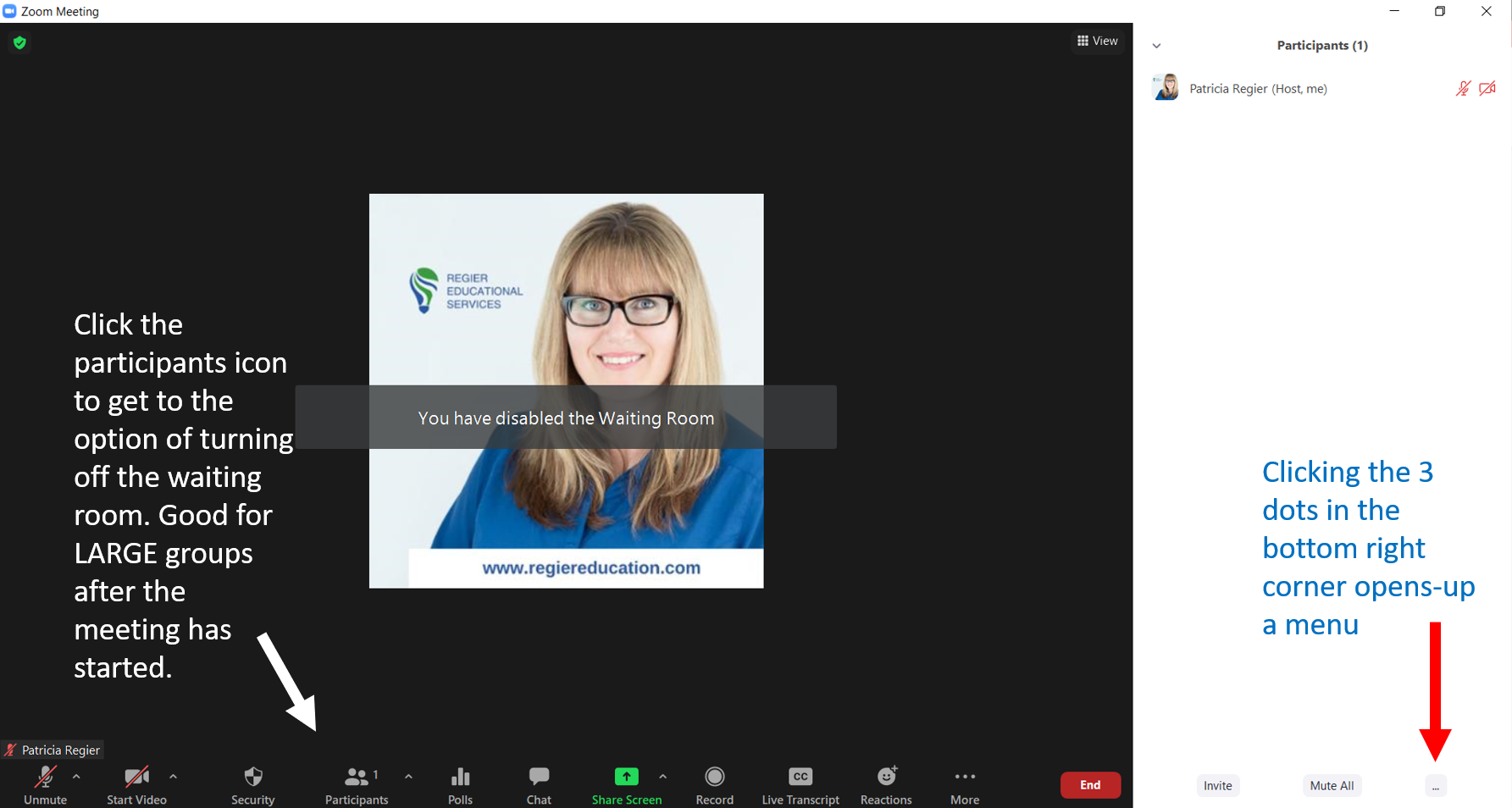The height and width of the screenshot is (808, 1512).
Task: Click the Start Video camera icon
Action: [x=136, y=777]
